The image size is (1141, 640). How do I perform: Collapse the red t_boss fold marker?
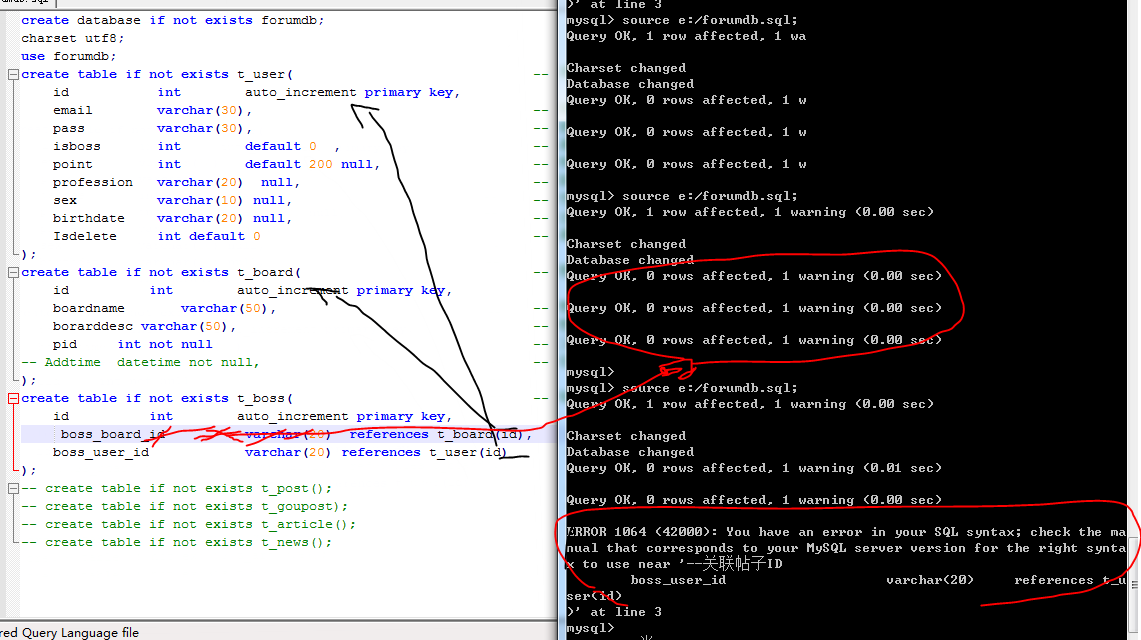click(12, 398)
